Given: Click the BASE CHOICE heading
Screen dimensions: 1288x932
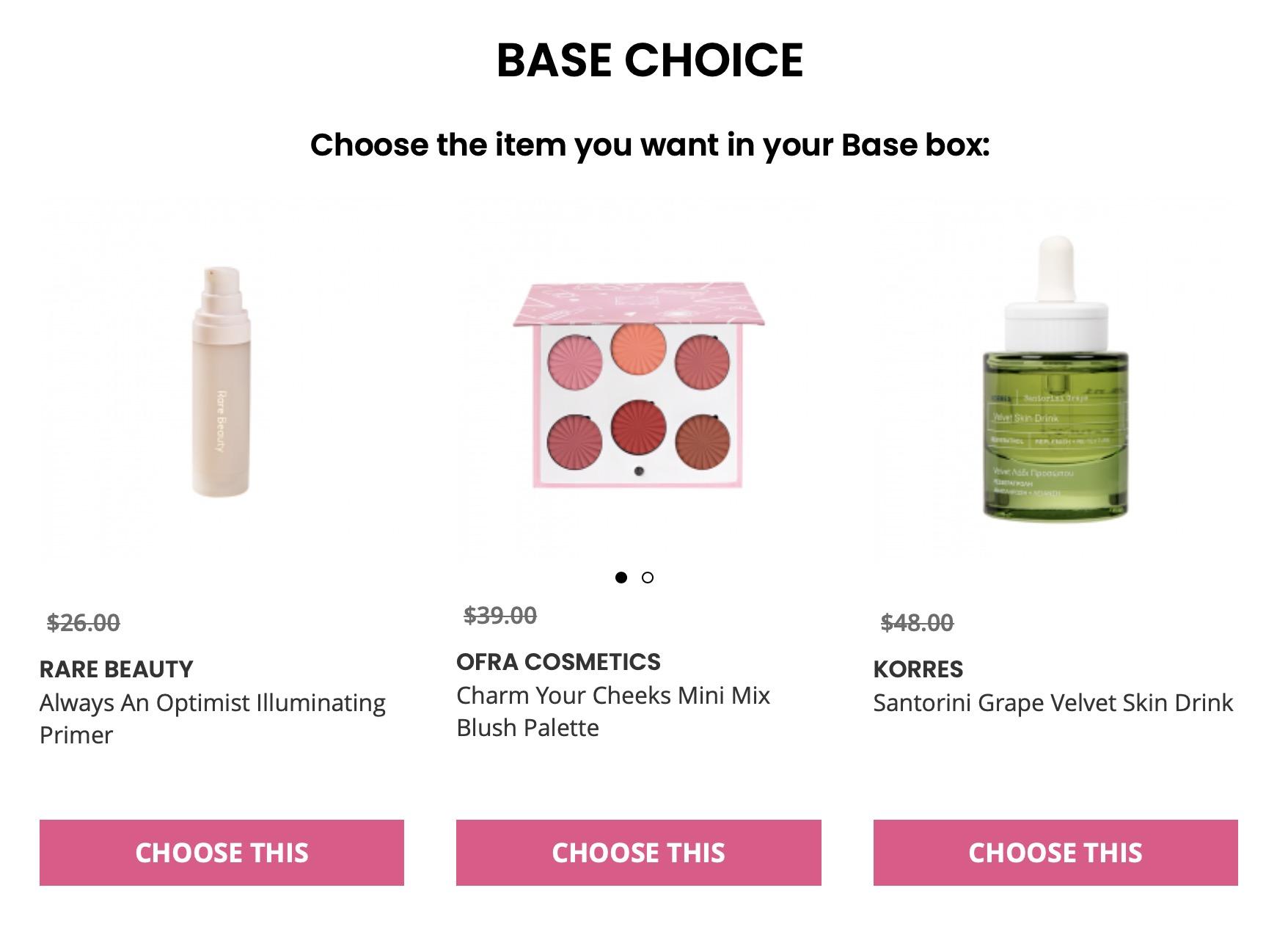Looking at the screenshot, I should tap(650, 59).
